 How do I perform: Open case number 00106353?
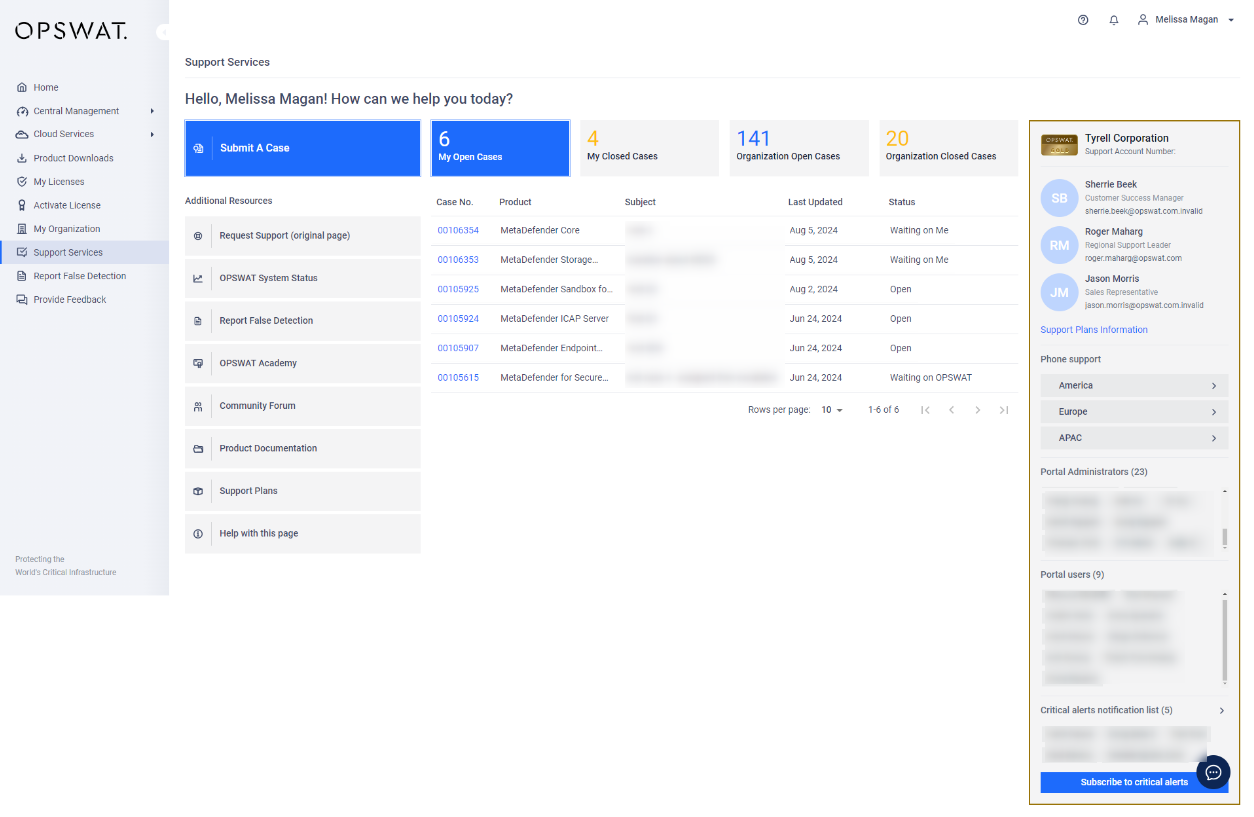pyautogui.click(x=458, y=260)
